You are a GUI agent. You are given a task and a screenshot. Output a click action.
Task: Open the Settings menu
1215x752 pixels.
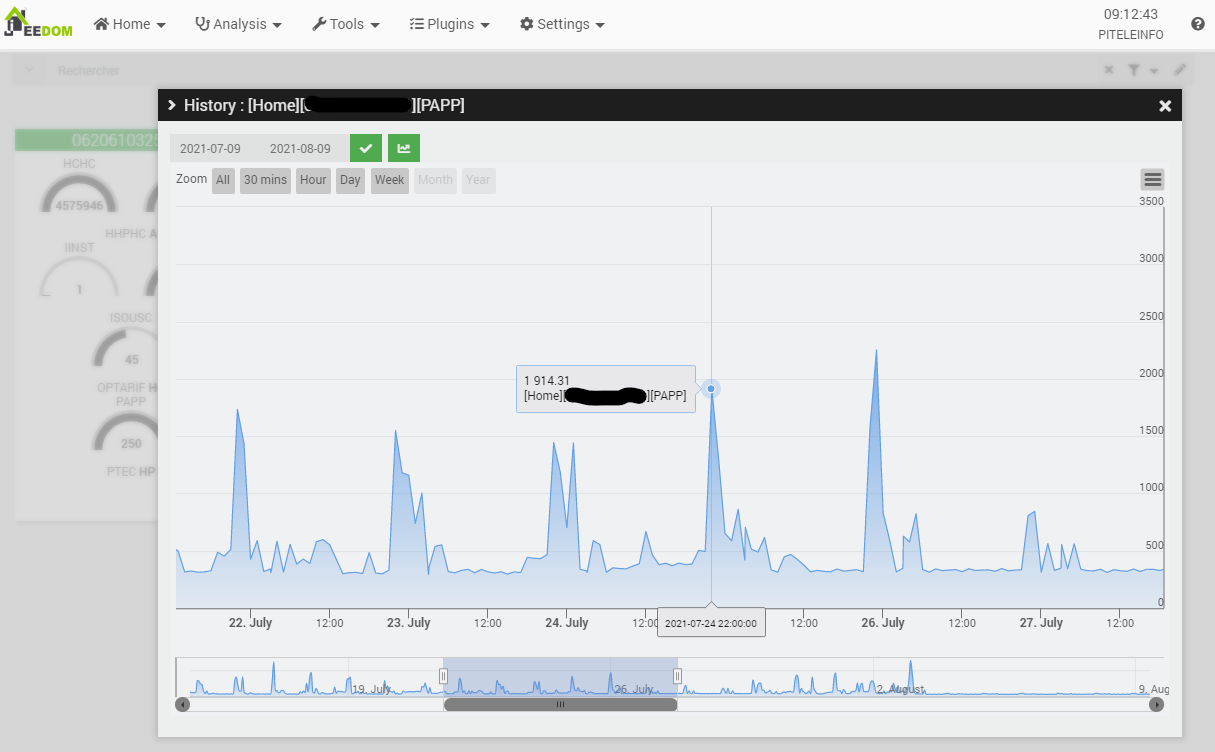point(562,24)
